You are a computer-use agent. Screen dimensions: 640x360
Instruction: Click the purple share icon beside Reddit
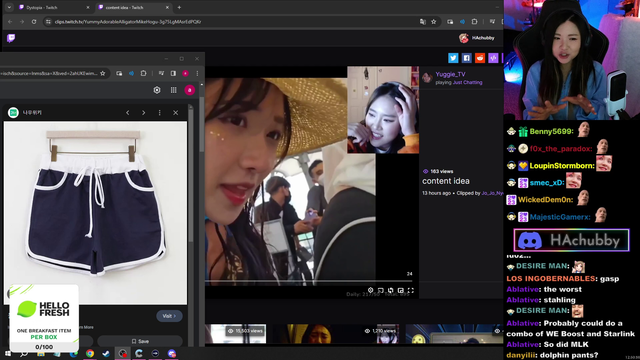point(493,58)
